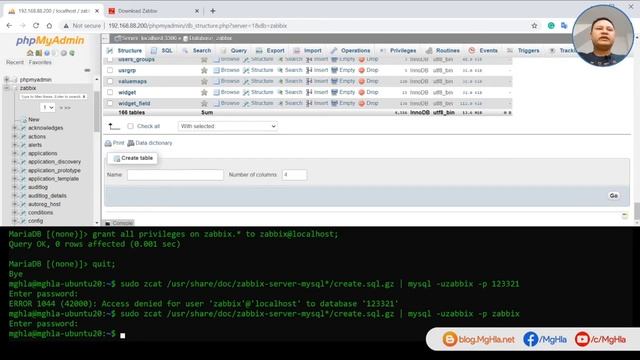Favorite the valuemaps table star
This screenshot has height=360, width=640.
point(204,81)
